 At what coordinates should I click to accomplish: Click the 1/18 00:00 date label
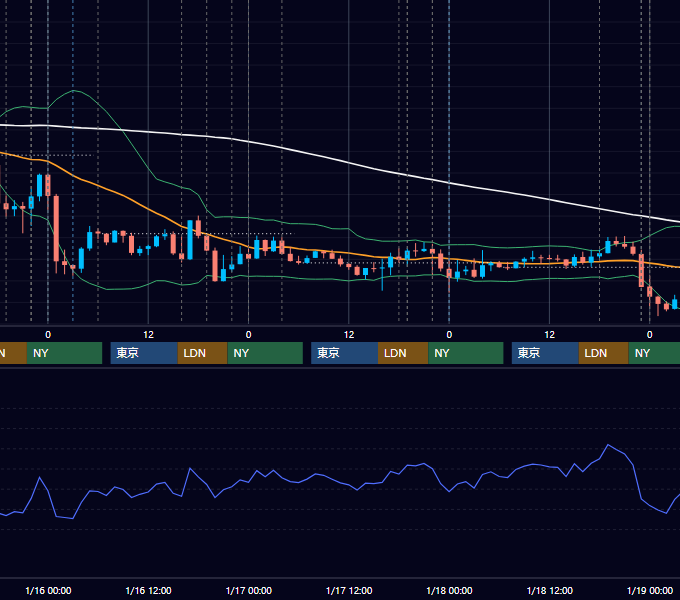coord(449,590)
